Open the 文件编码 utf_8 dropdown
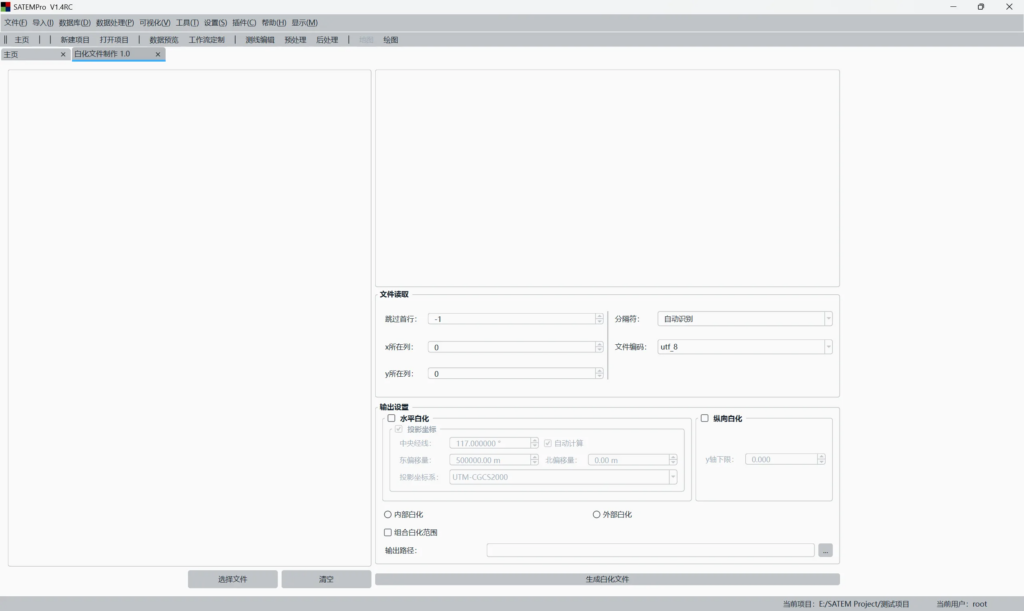 pyautogui.click(x=744, y=346)
